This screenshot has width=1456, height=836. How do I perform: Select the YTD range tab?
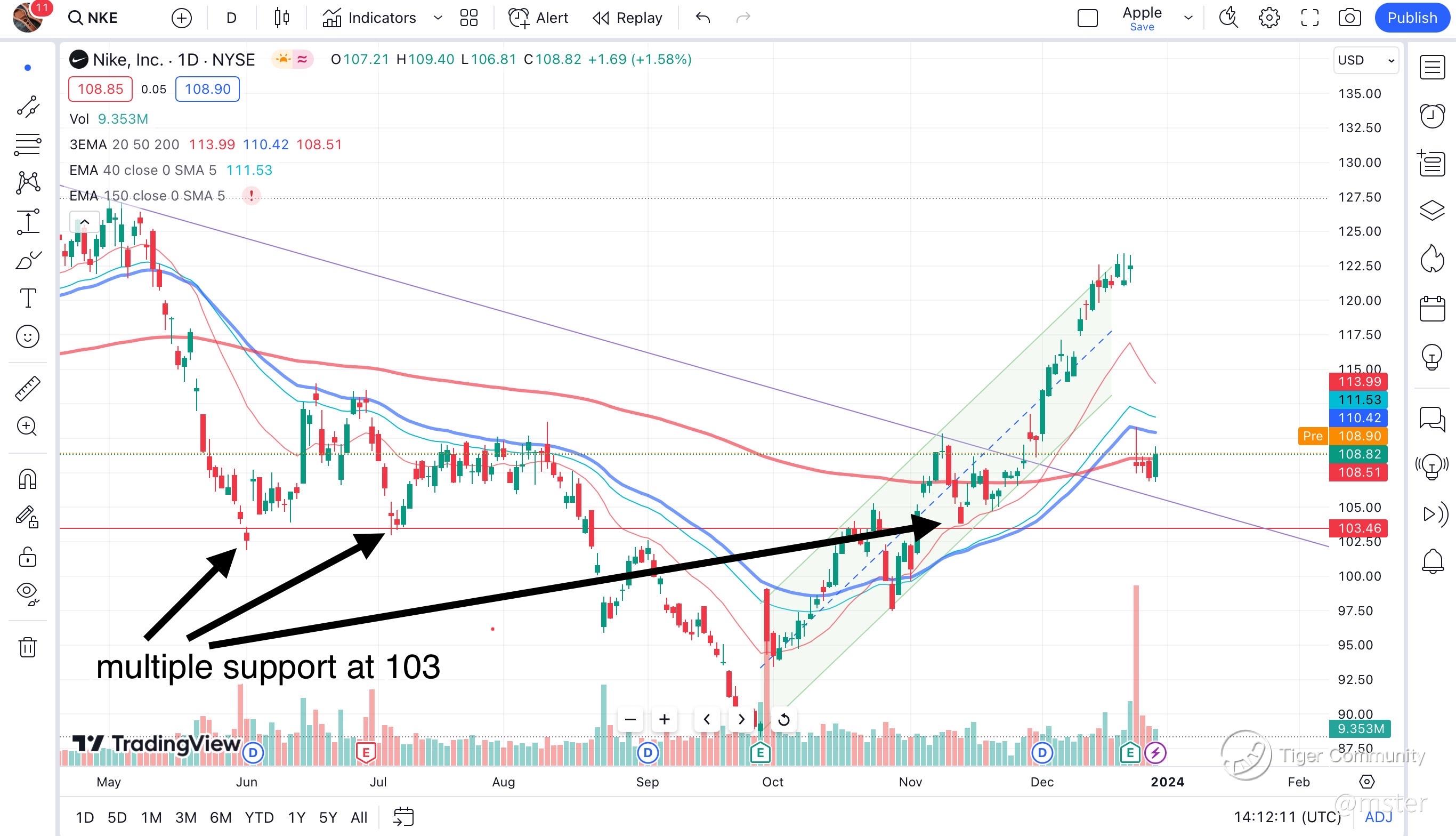click(259, 817)
